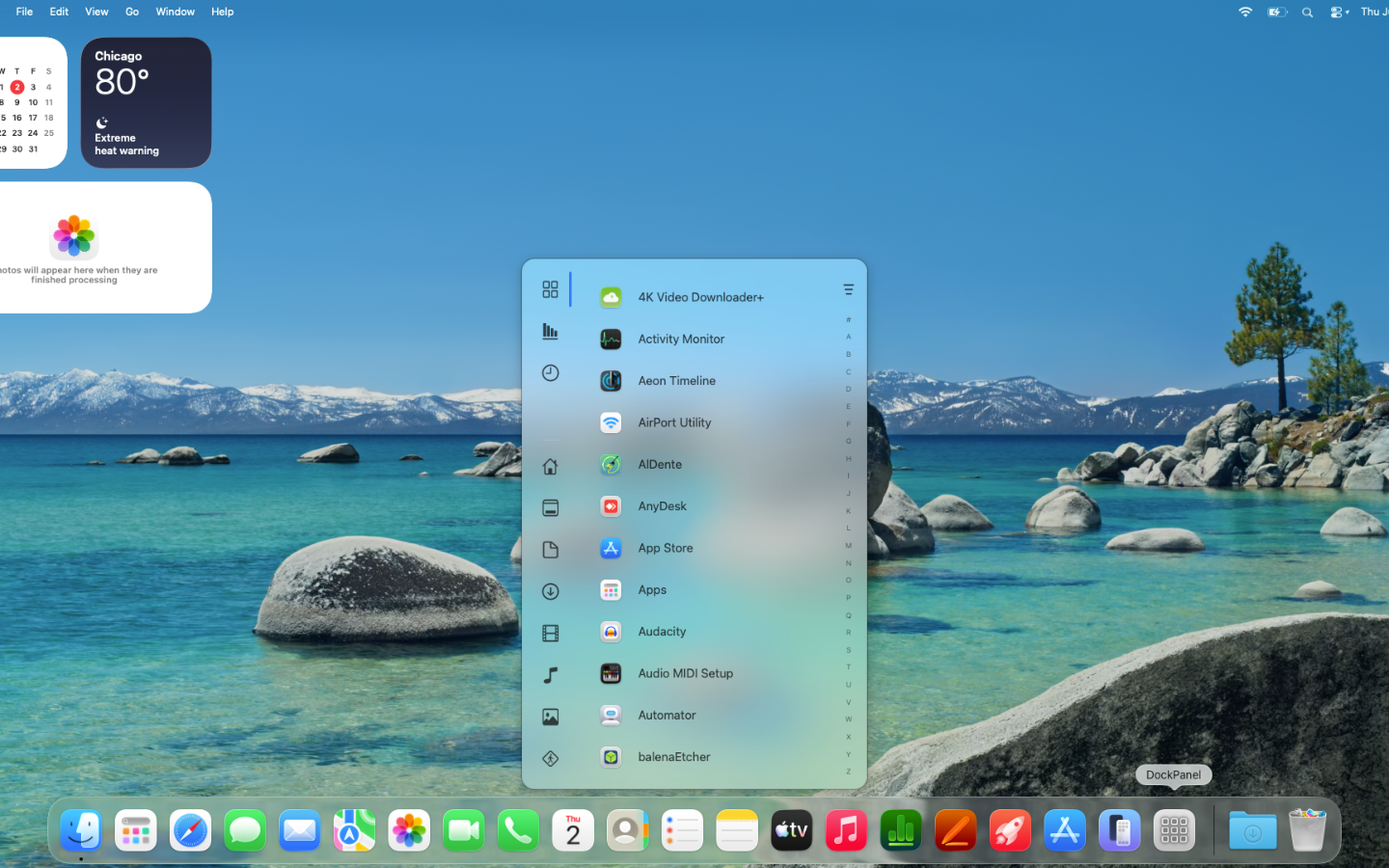The width and height of the screenshot is (1389, 868).
Task: Open the Movies filmstrip sidebar icon
Action: click(550, 634)
